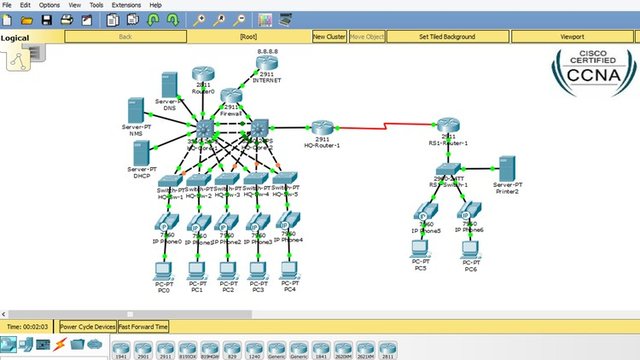Click the Save file floppy disk icon

[x=47, y=20]
